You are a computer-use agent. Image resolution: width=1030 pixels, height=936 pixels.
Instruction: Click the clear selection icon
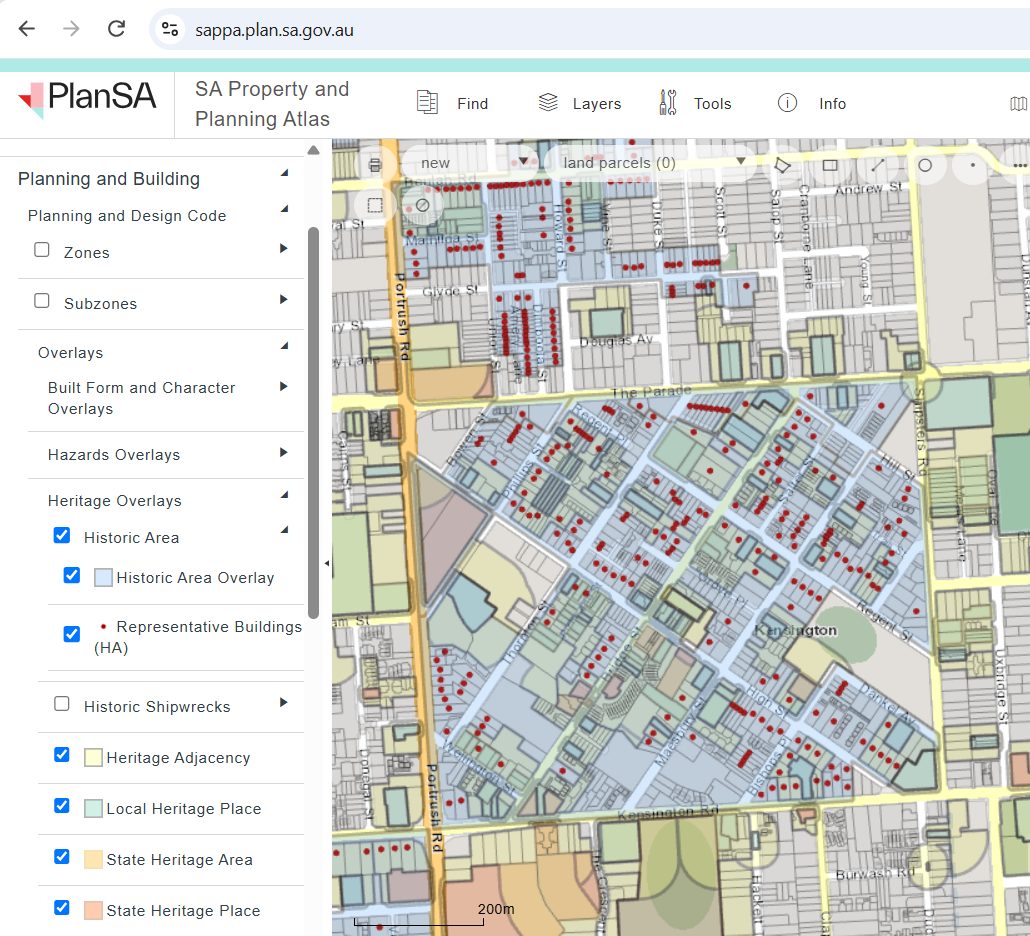point(422,205)
